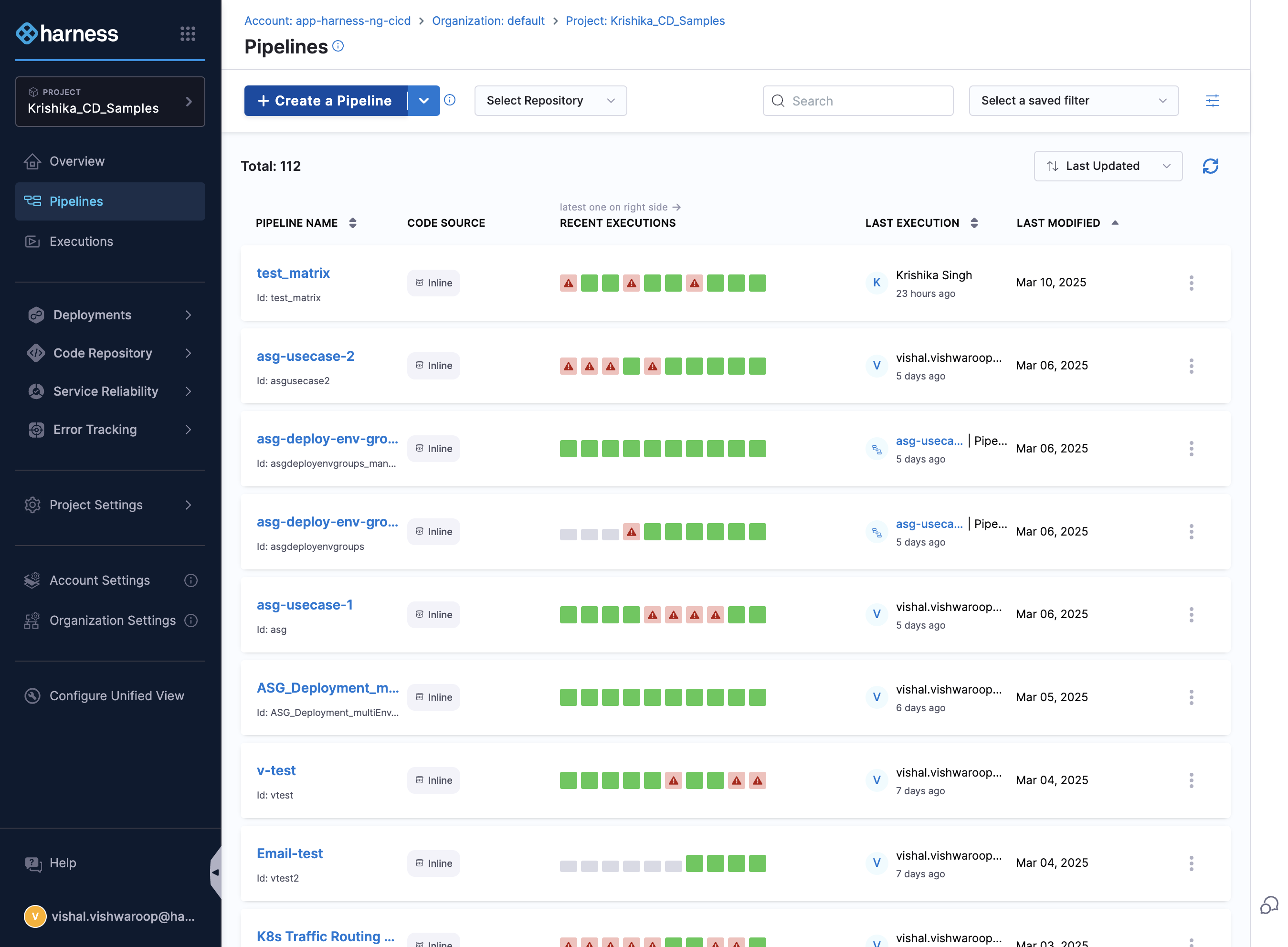Focus the Search pipelines field

tap(857, 101)
